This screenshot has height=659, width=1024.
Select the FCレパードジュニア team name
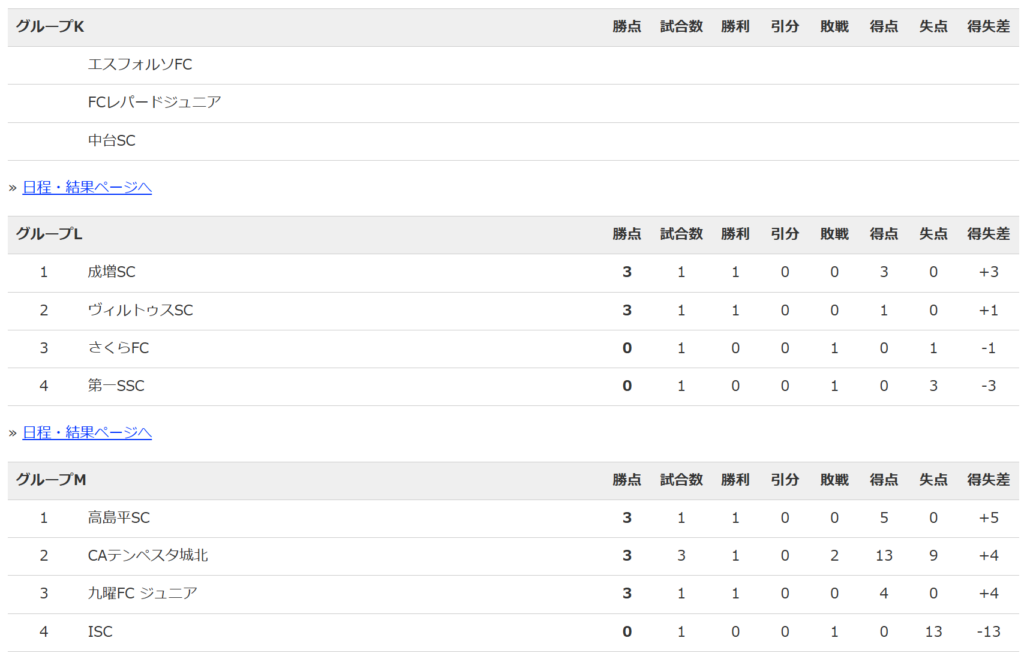point(154,102)
